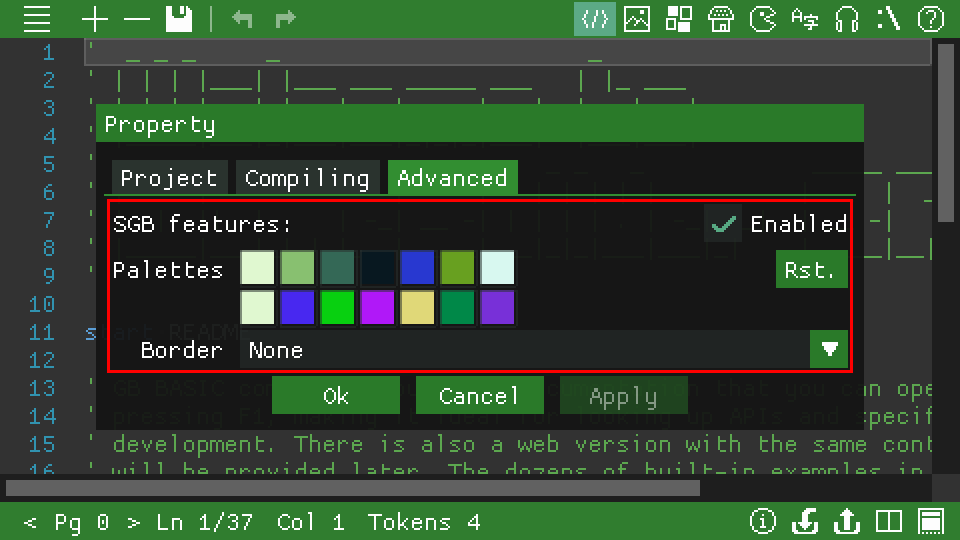The image size is (960, 540).
Task: Save the project with floppy icon
Action: click(179, 19)
